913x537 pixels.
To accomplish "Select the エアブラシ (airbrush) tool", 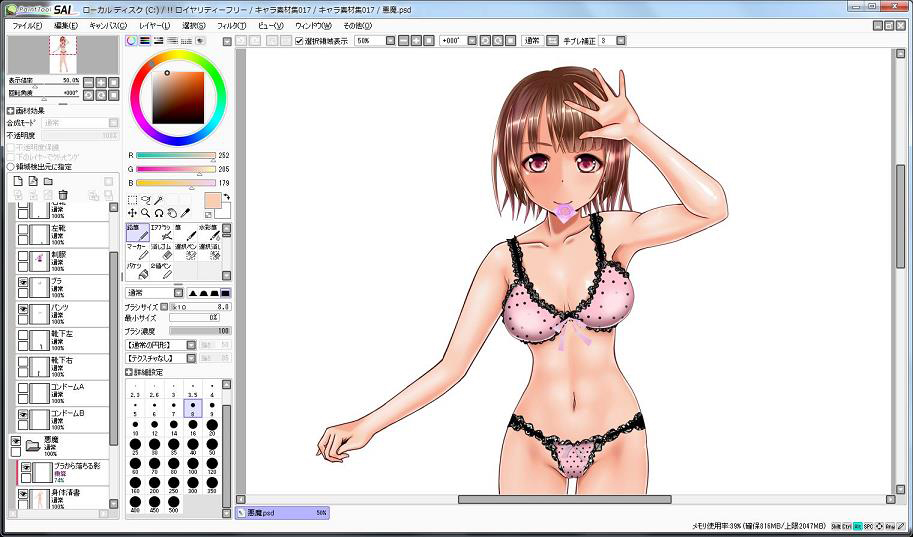I will point(161,232).
